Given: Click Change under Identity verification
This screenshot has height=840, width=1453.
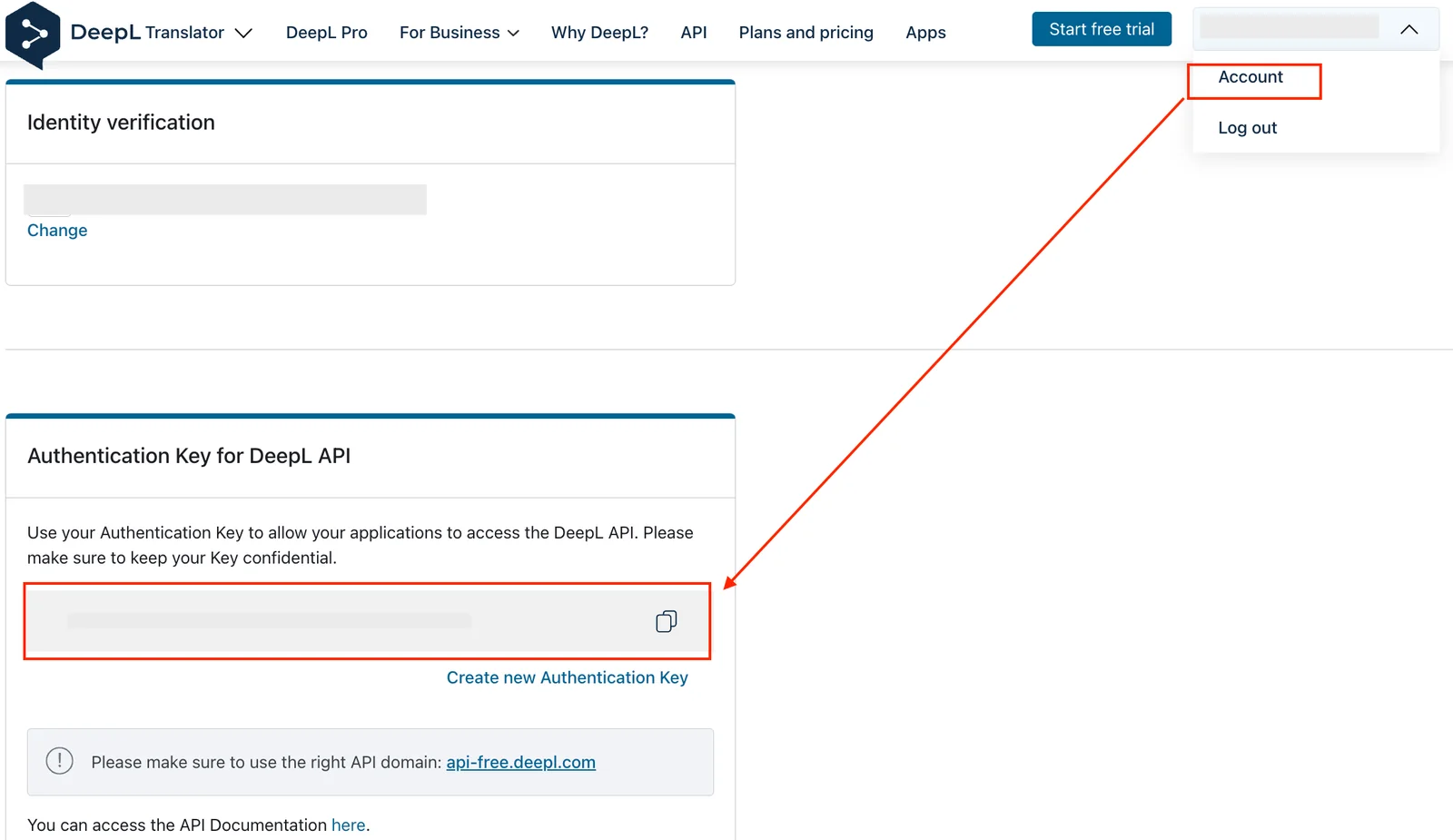Looking at the screenshot, I should [x=57, y=231].
